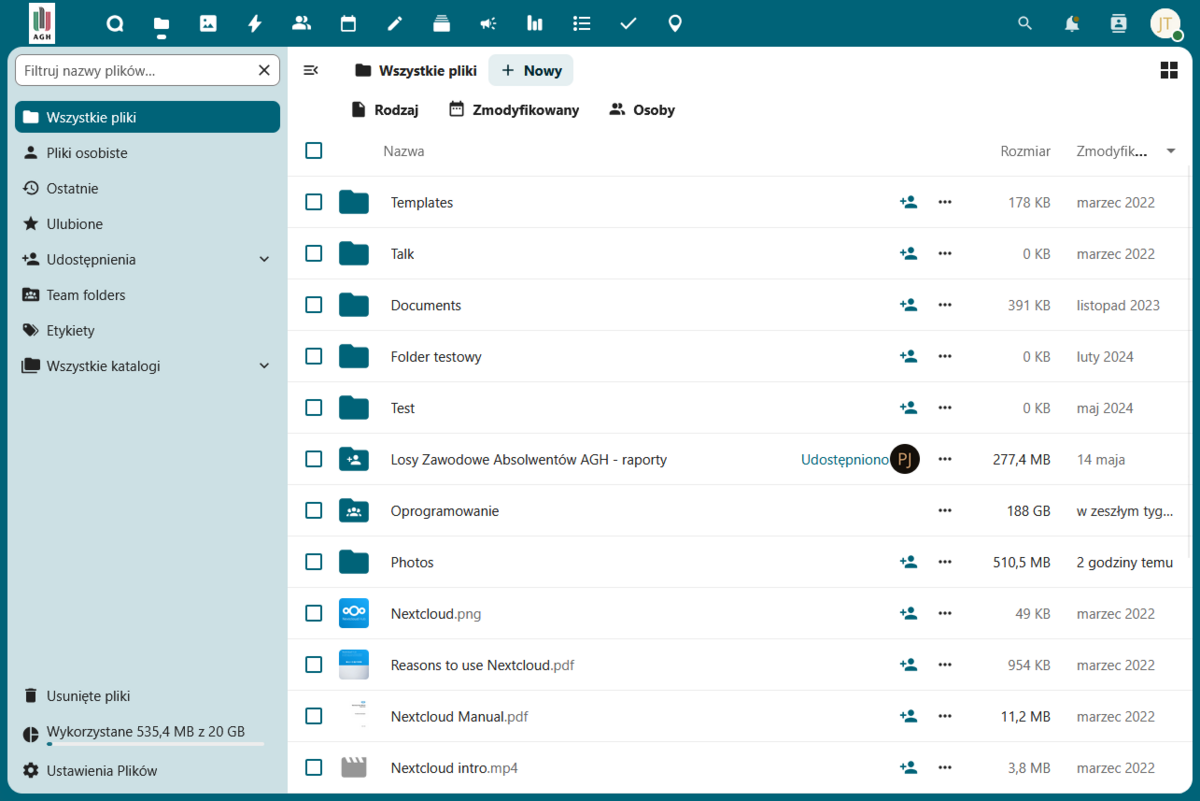Switch to grid view icon
The height and width of the screenshot is (801, 1200).
1168,70
